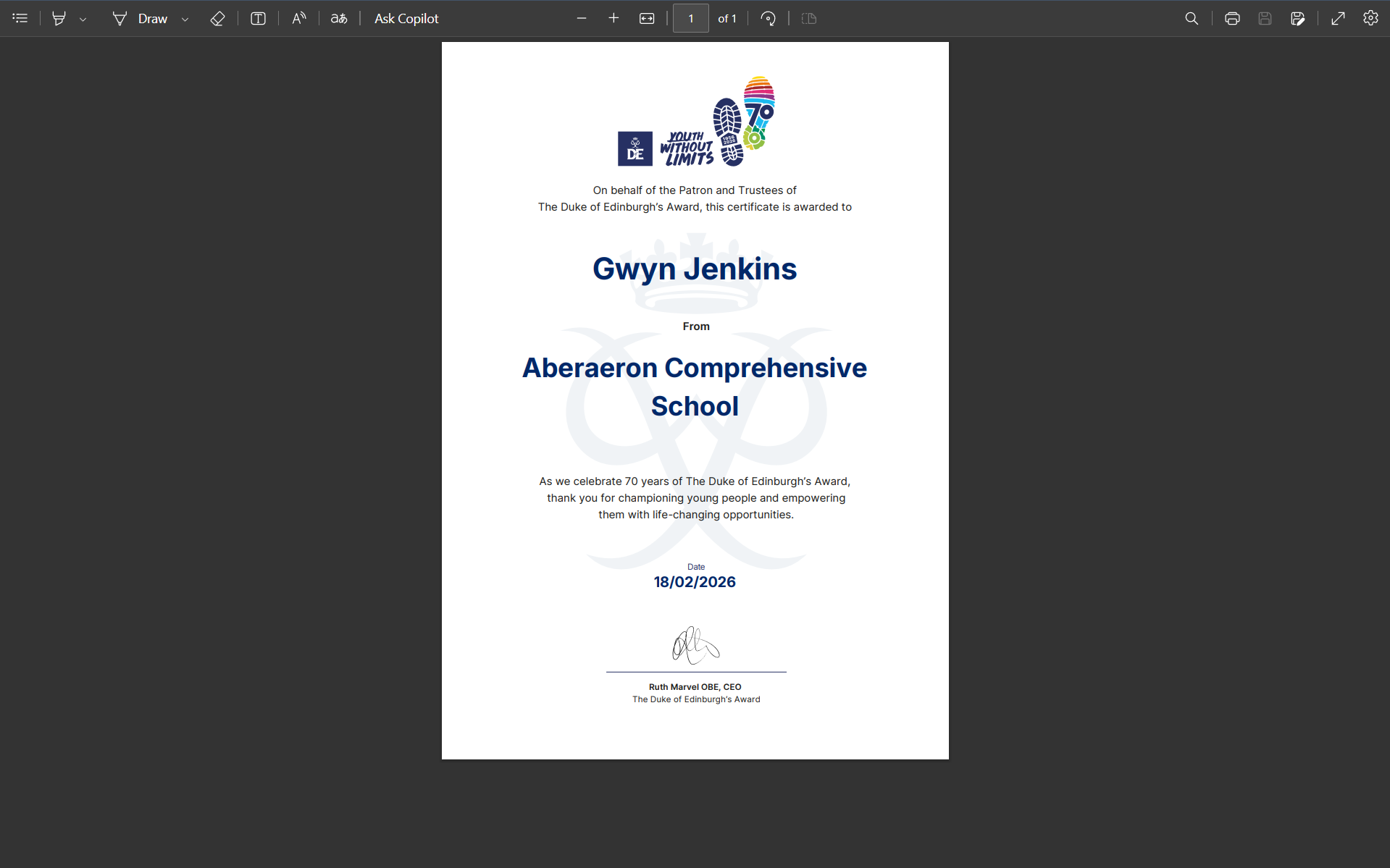Click the Ask Copilot button
Screen dimensions: 1390x868
406,19
